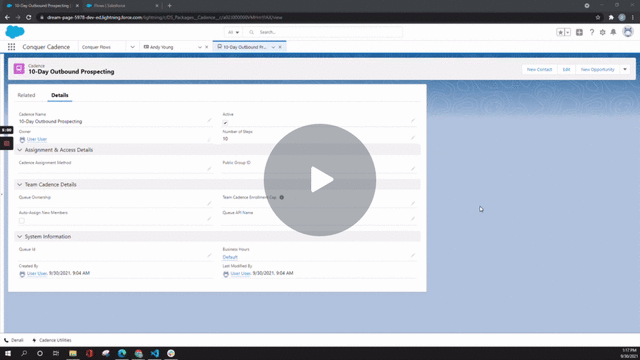Image resolution: width=640 pixels, height=360 pixels.
Task: Open Chrome extensions puzzle icon
Action: pyautogui.click(x=611, y=18)
